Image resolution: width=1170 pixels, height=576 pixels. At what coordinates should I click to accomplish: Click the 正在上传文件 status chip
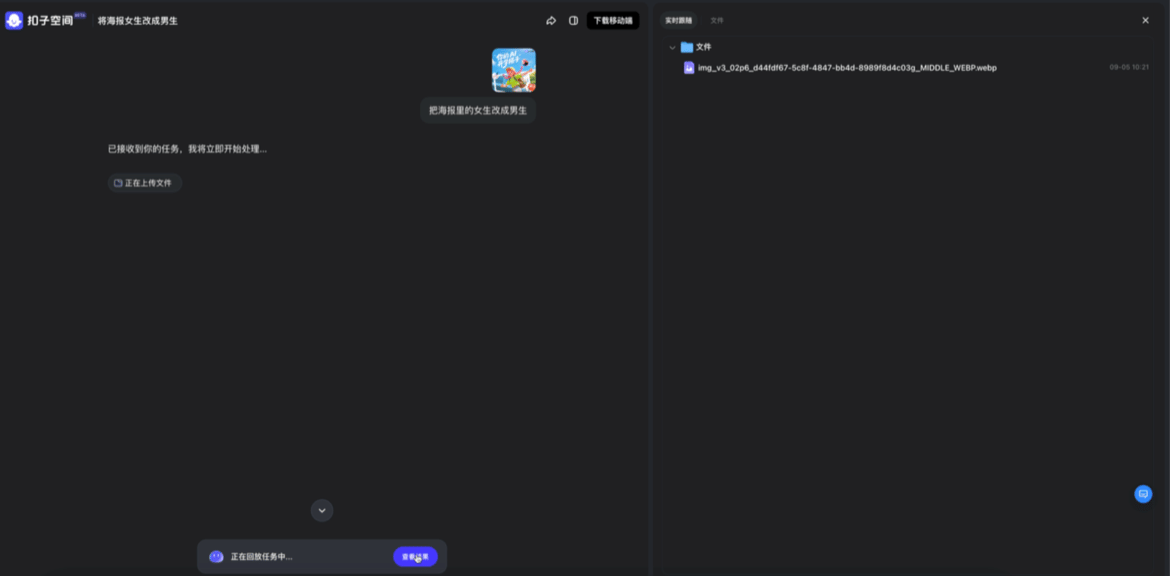144,183
